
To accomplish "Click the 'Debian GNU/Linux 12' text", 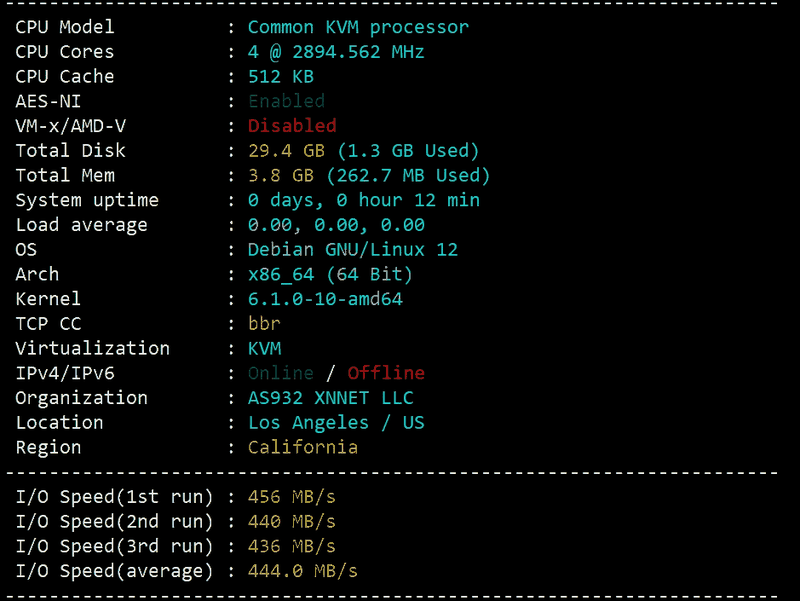I will tap(353, 249).
